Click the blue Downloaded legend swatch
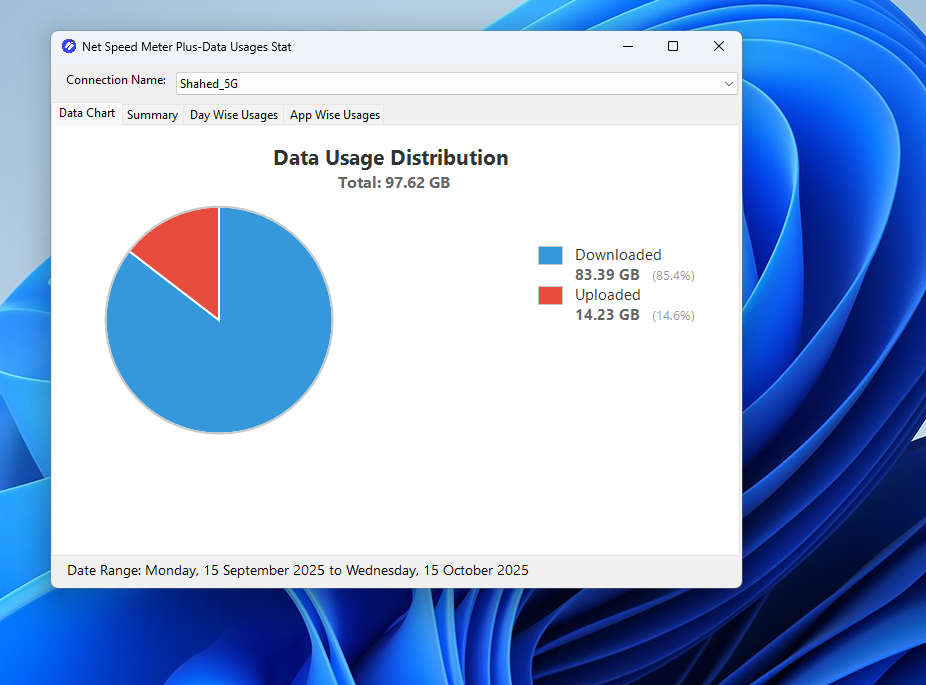 tap(549, 255)
